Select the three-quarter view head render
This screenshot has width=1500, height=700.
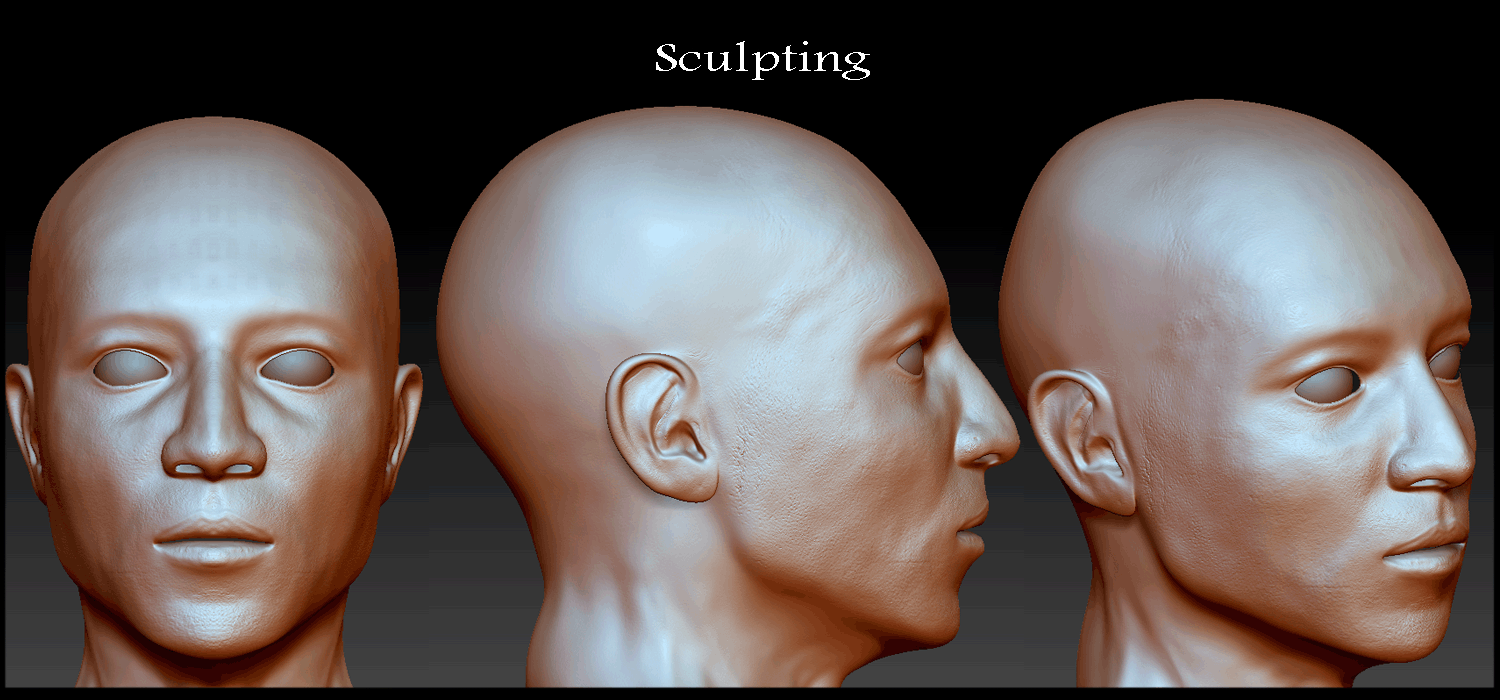pos(1238,393)
